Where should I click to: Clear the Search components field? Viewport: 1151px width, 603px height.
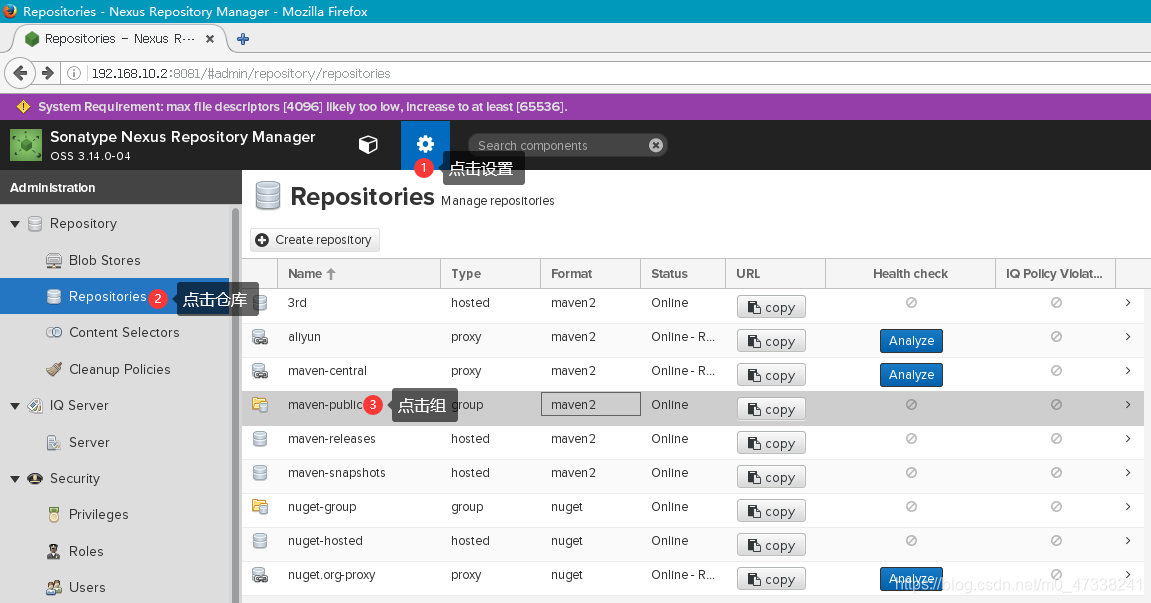pyautogui.click(x=656, y=145)
